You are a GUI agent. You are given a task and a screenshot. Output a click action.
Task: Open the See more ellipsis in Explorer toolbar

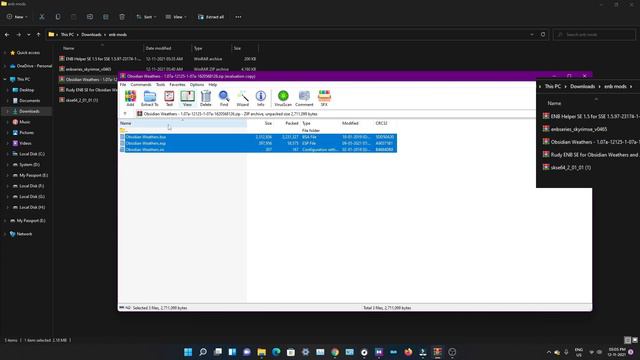[x=238, y=17]
